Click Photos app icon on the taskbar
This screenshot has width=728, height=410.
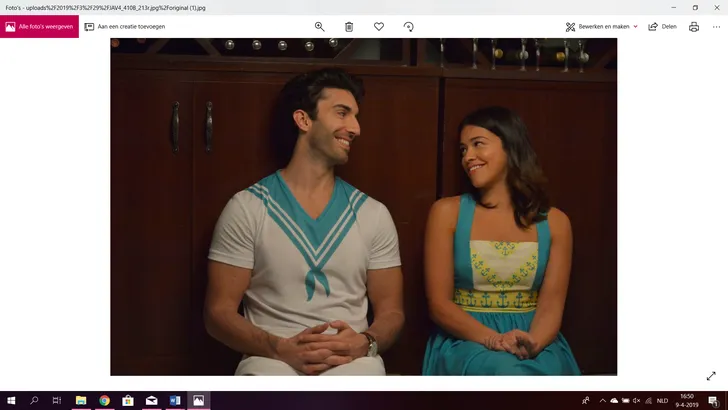pyautogui.click(x=199, y=400)
